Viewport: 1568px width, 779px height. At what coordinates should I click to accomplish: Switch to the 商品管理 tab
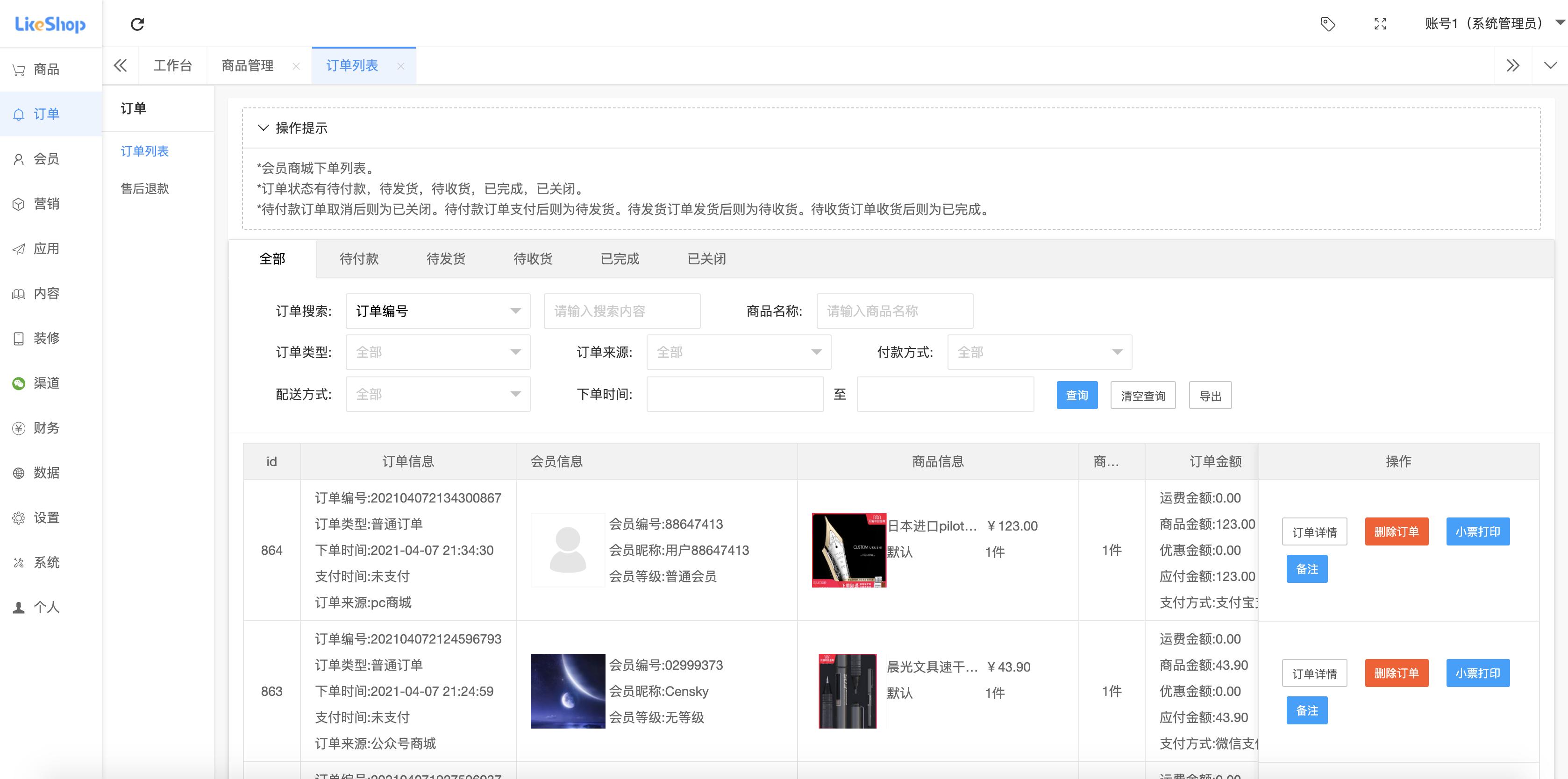click(x=247, y=65)
